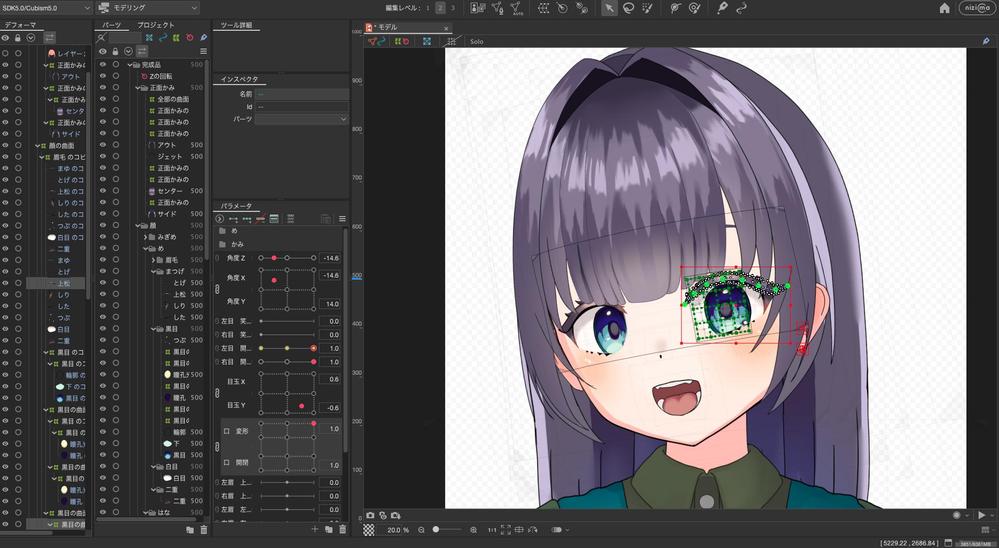Viewport: 999px width, 548px height.
Task: Select the art path pen tool
Action: [722, 8]
